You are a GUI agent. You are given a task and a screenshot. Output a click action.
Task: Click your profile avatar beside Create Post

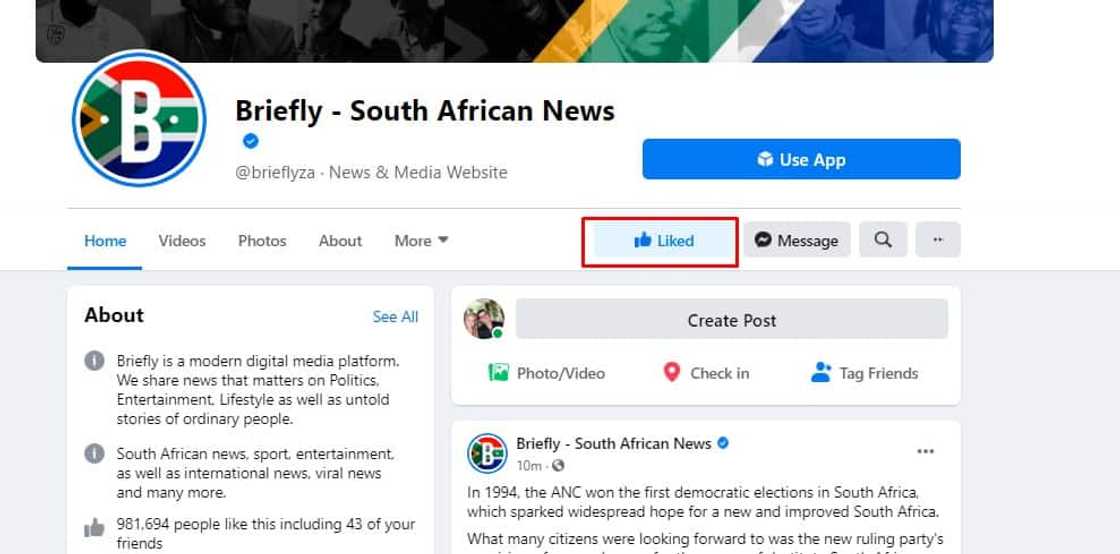[484, 320]
